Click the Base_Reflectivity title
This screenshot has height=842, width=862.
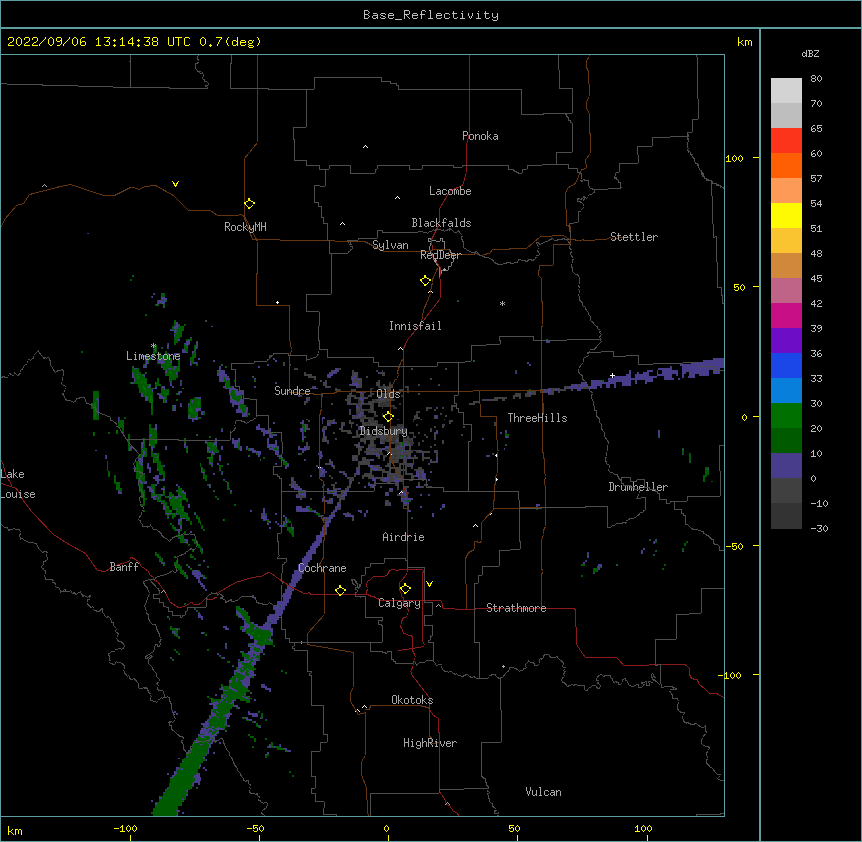[431, 15]
